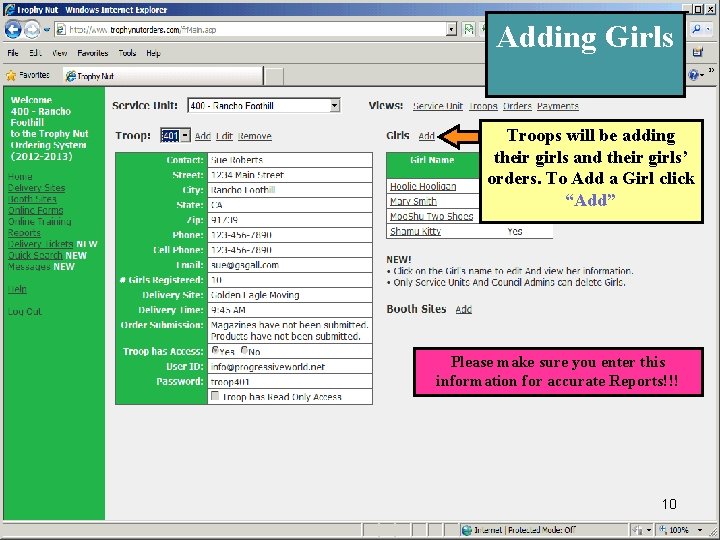Open the View menu
Screen dimensions: 720x540
60,53
